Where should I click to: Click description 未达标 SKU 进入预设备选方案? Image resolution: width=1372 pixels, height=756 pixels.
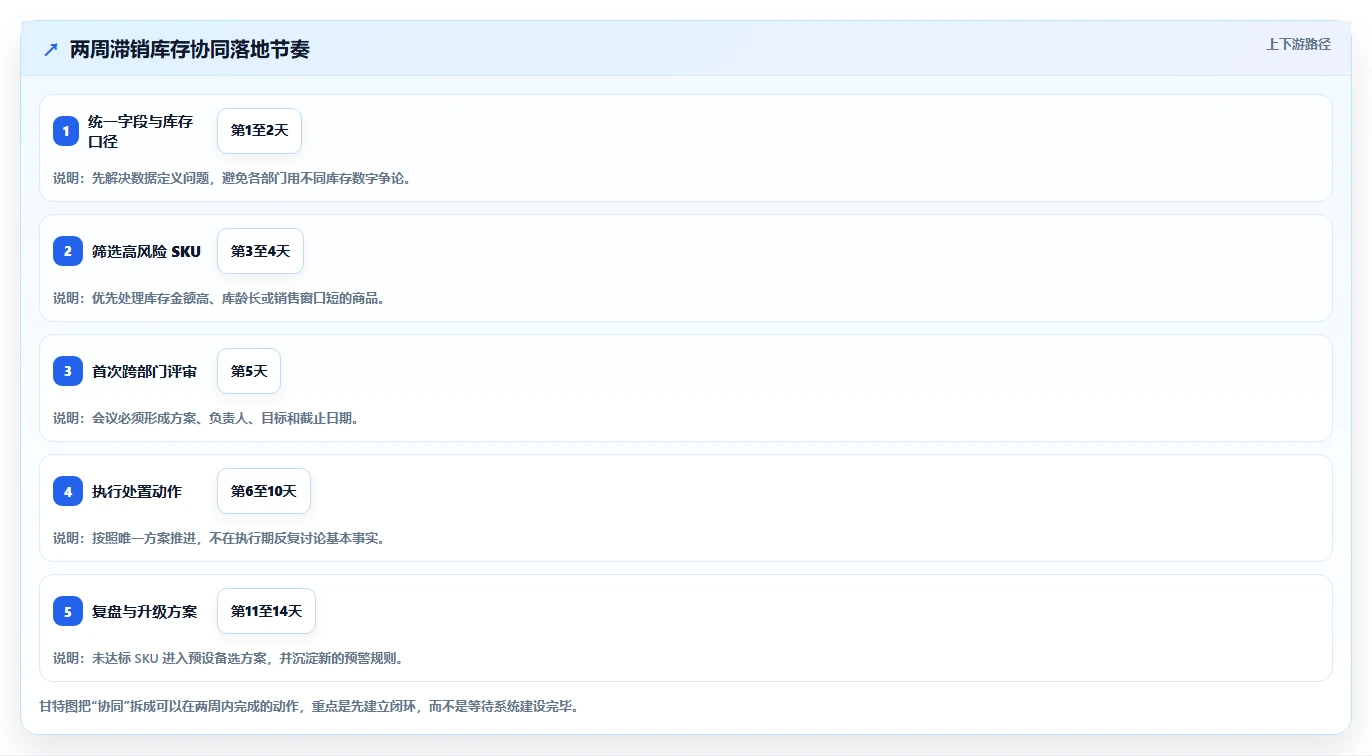pos(228,658)
